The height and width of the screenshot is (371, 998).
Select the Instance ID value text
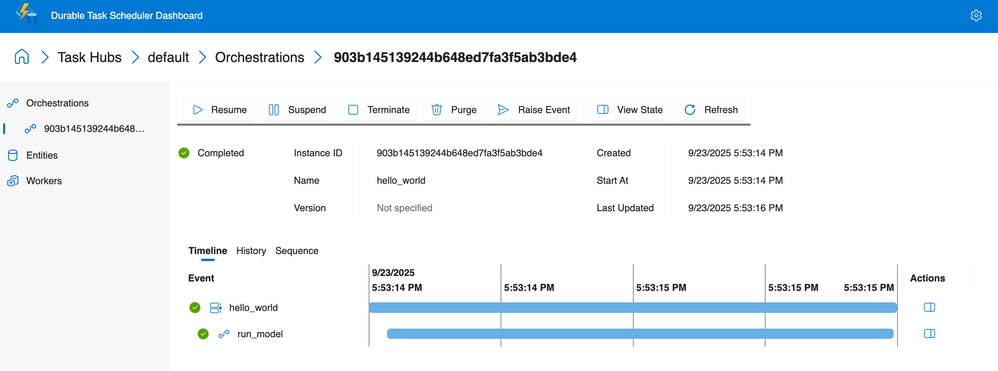coord(459,153)
